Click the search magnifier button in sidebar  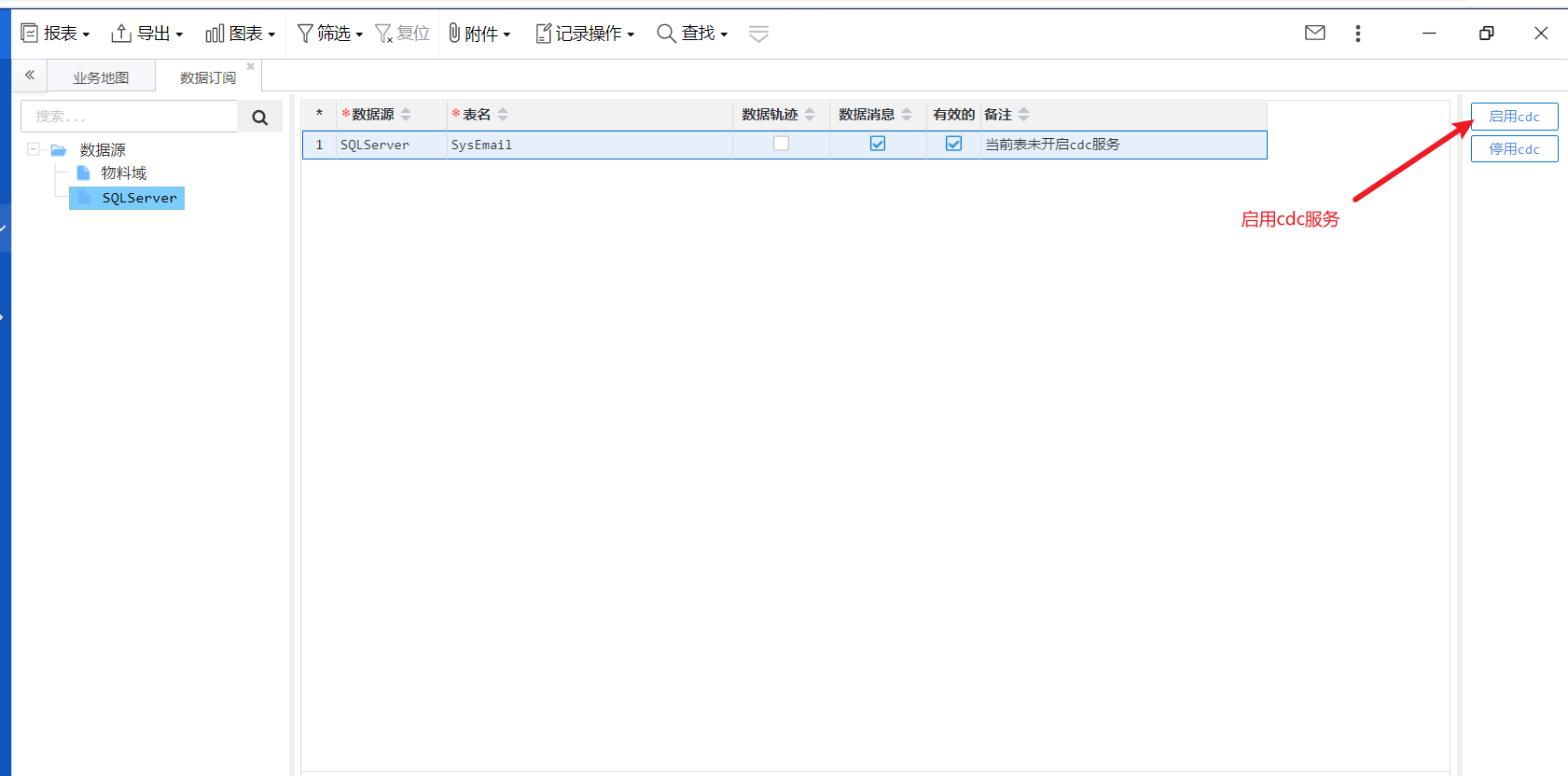259,118
